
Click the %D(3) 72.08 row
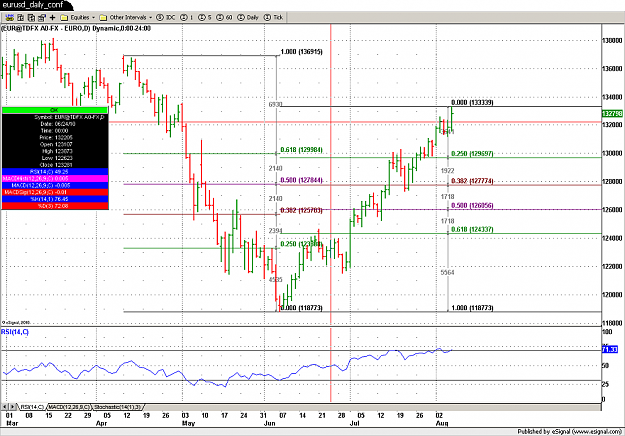(x=55, y=206)
